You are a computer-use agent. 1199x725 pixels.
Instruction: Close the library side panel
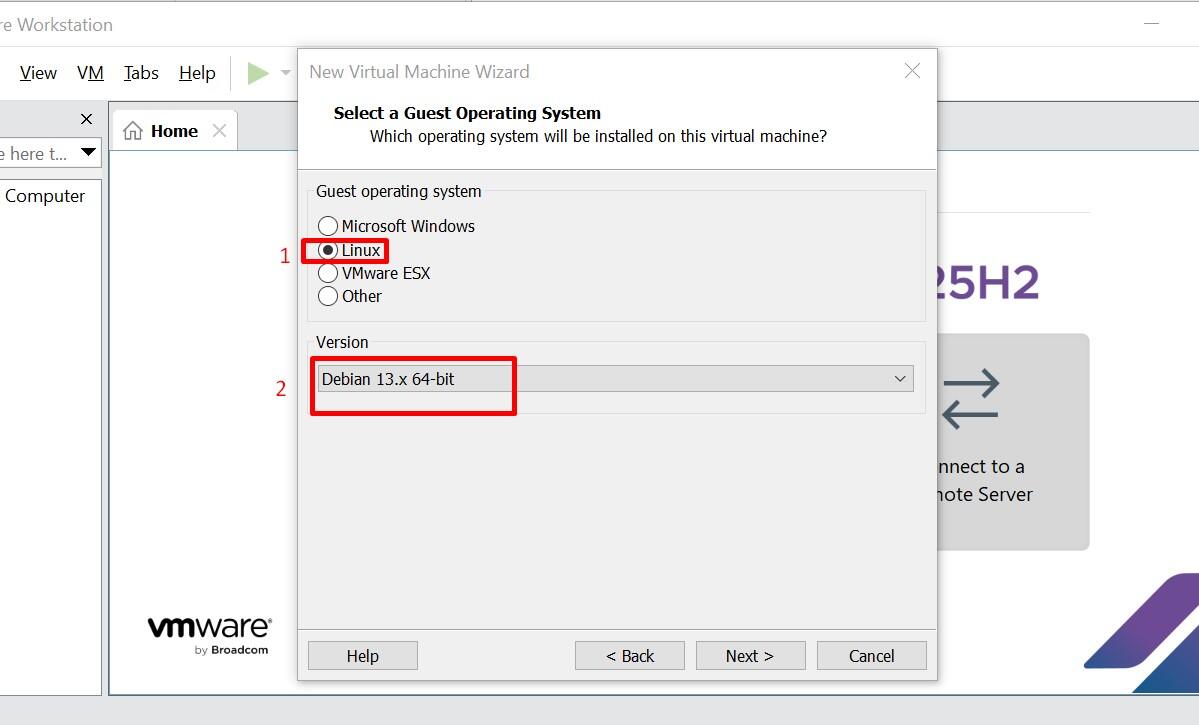(x=86, y=119)
